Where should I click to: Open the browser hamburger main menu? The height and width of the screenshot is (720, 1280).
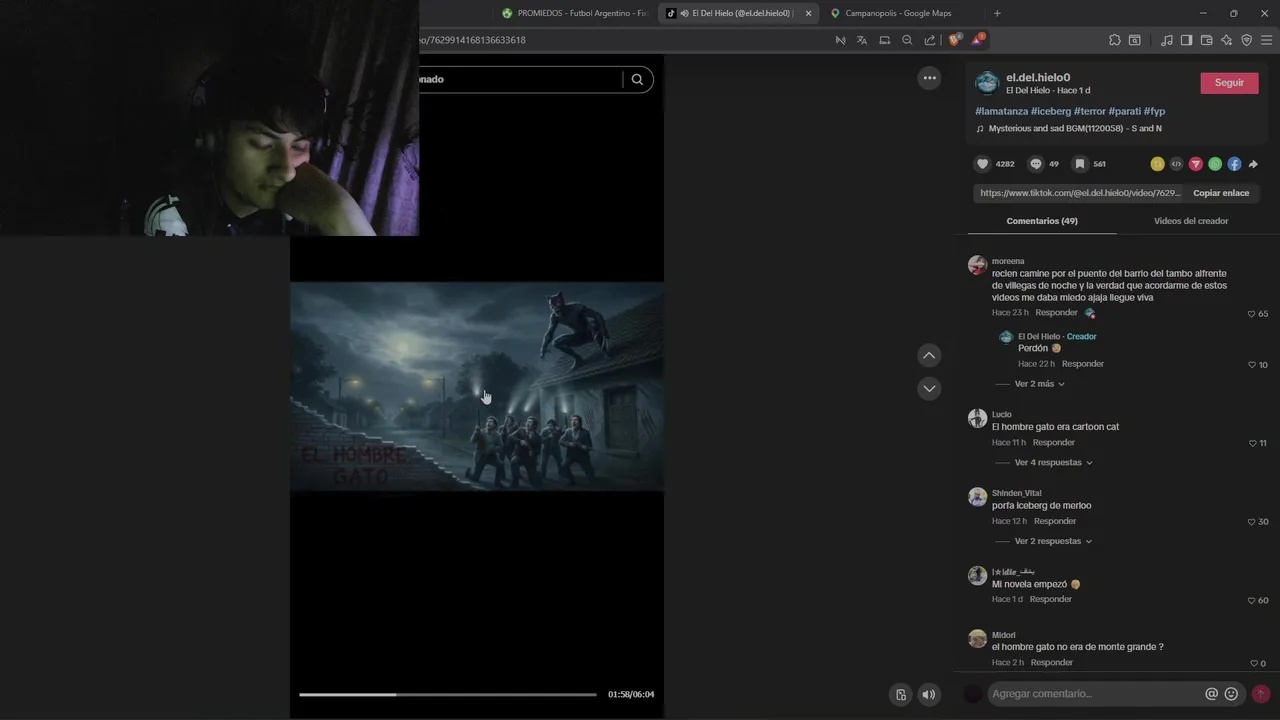tap(1267, 40)
